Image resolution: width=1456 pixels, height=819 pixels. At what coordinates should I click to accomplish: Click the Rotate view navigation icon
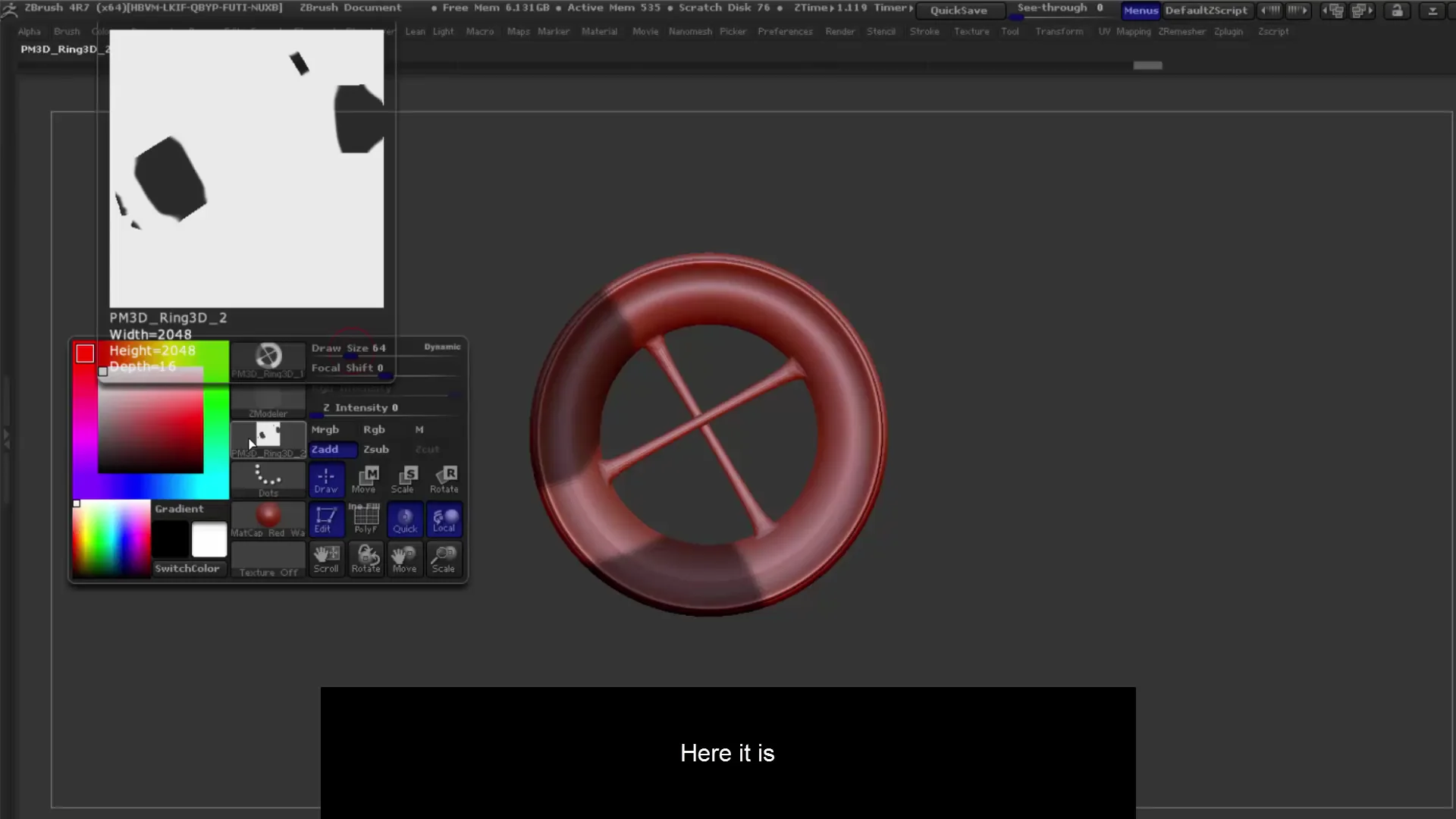tap(366, 559)
